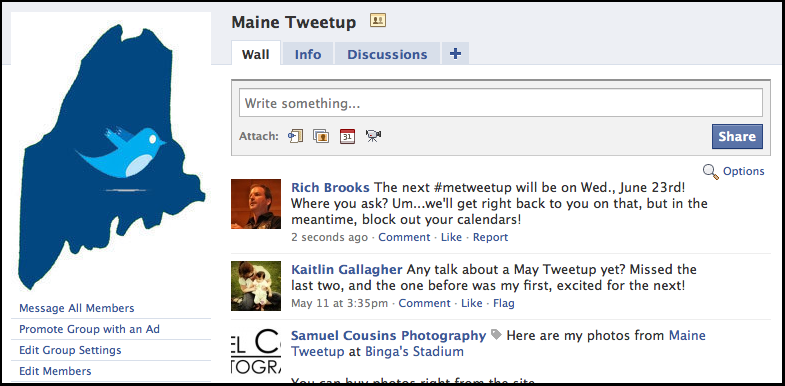
Task: Open the wall Options link
Action: pyautogui.click(x=743, y=171)
